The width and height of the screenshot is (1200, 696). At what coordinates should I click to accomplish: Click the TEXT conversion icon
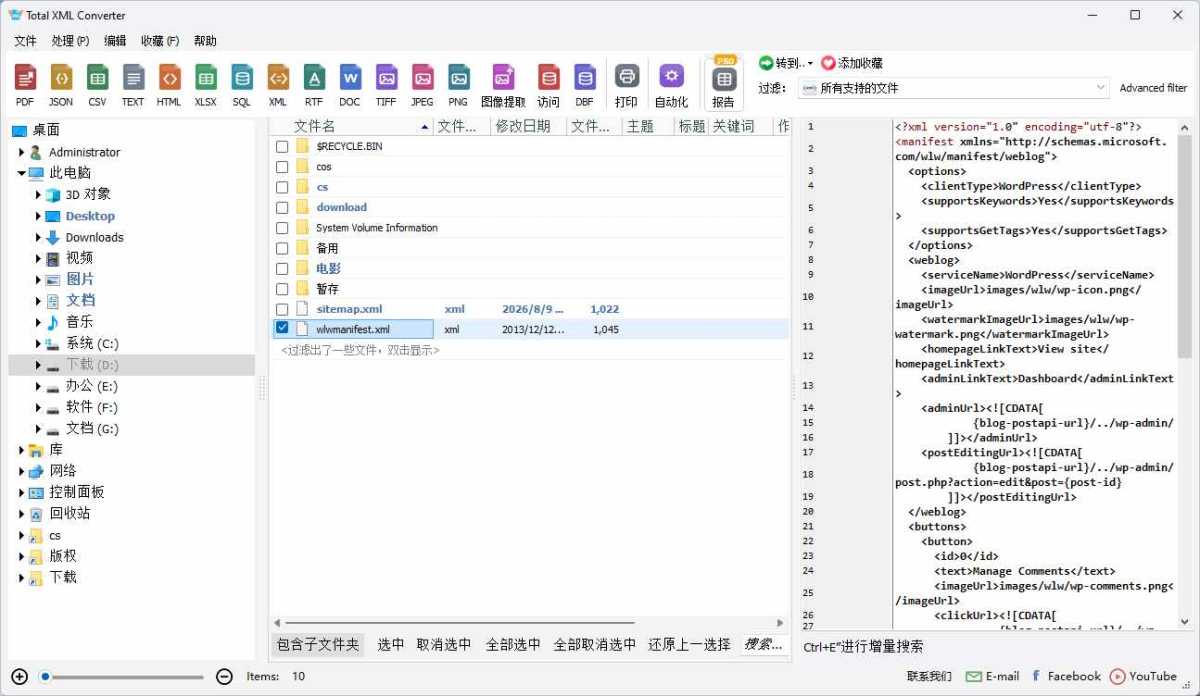[x=133, y=85]
